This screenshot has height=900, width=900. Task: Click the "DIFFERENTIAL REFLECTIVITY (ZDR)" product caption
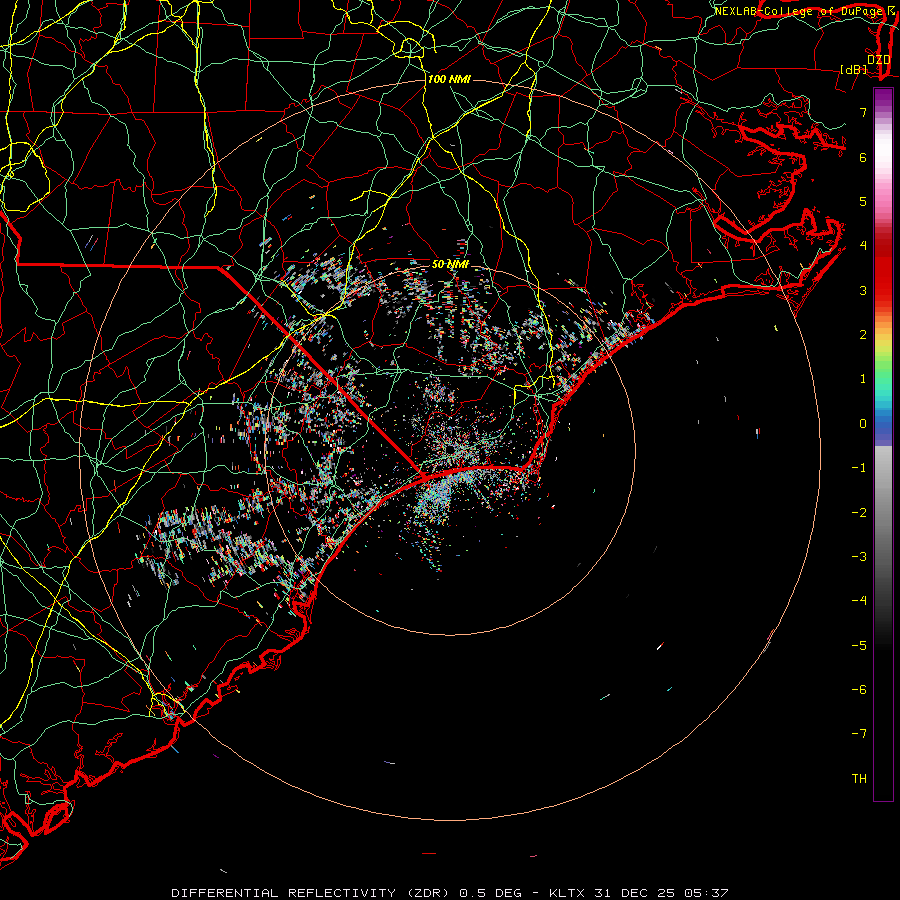point(312,893)
